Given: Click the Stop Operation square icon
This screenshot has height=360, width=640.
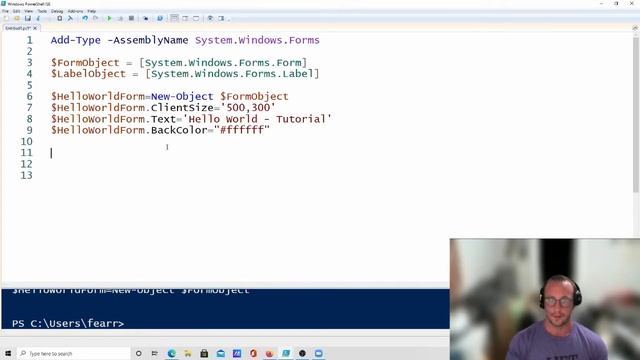Looking at the screenshot, I should 131,18.
